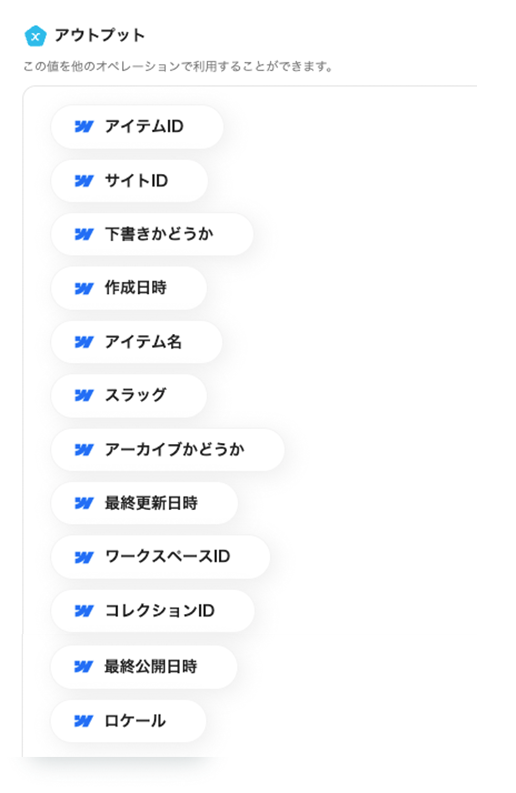Screen dimensions: 516x793
Task: Click the Webflow icon beside アイテムID
Action: coord(84,126)
